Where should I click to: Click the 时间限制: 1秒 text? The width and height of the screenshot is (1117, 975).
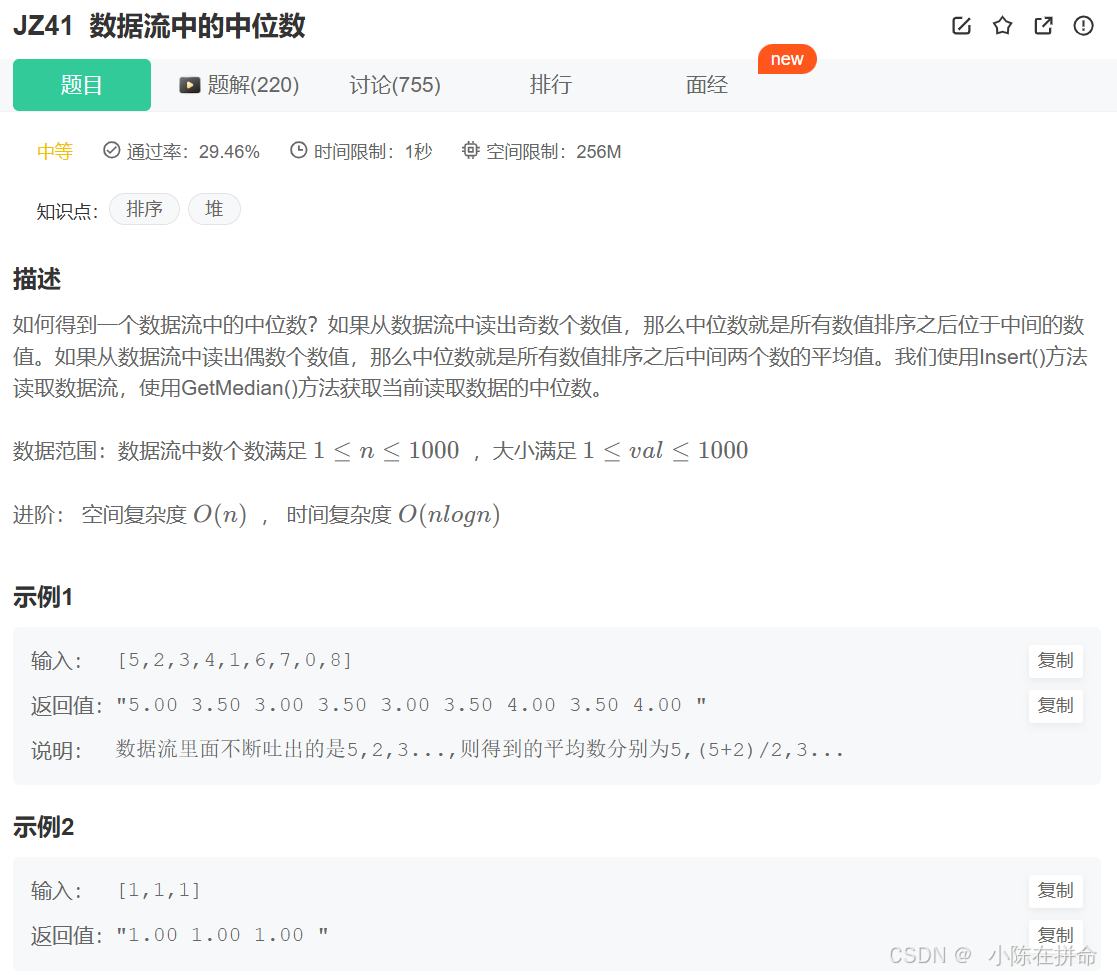pos(373,152)
